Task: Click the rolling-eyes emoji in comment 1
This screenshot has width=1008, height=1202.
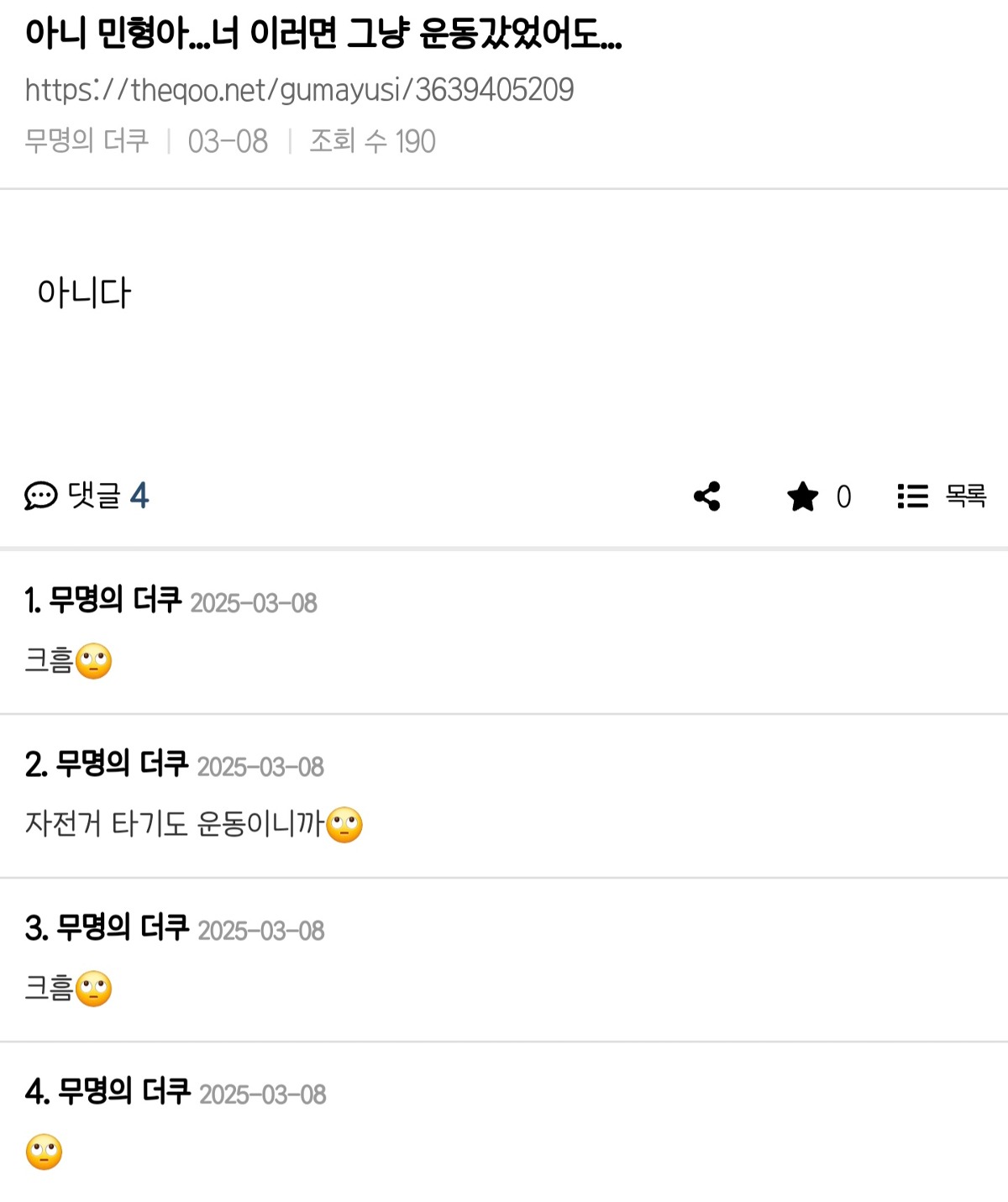Action: pos(93,661)
